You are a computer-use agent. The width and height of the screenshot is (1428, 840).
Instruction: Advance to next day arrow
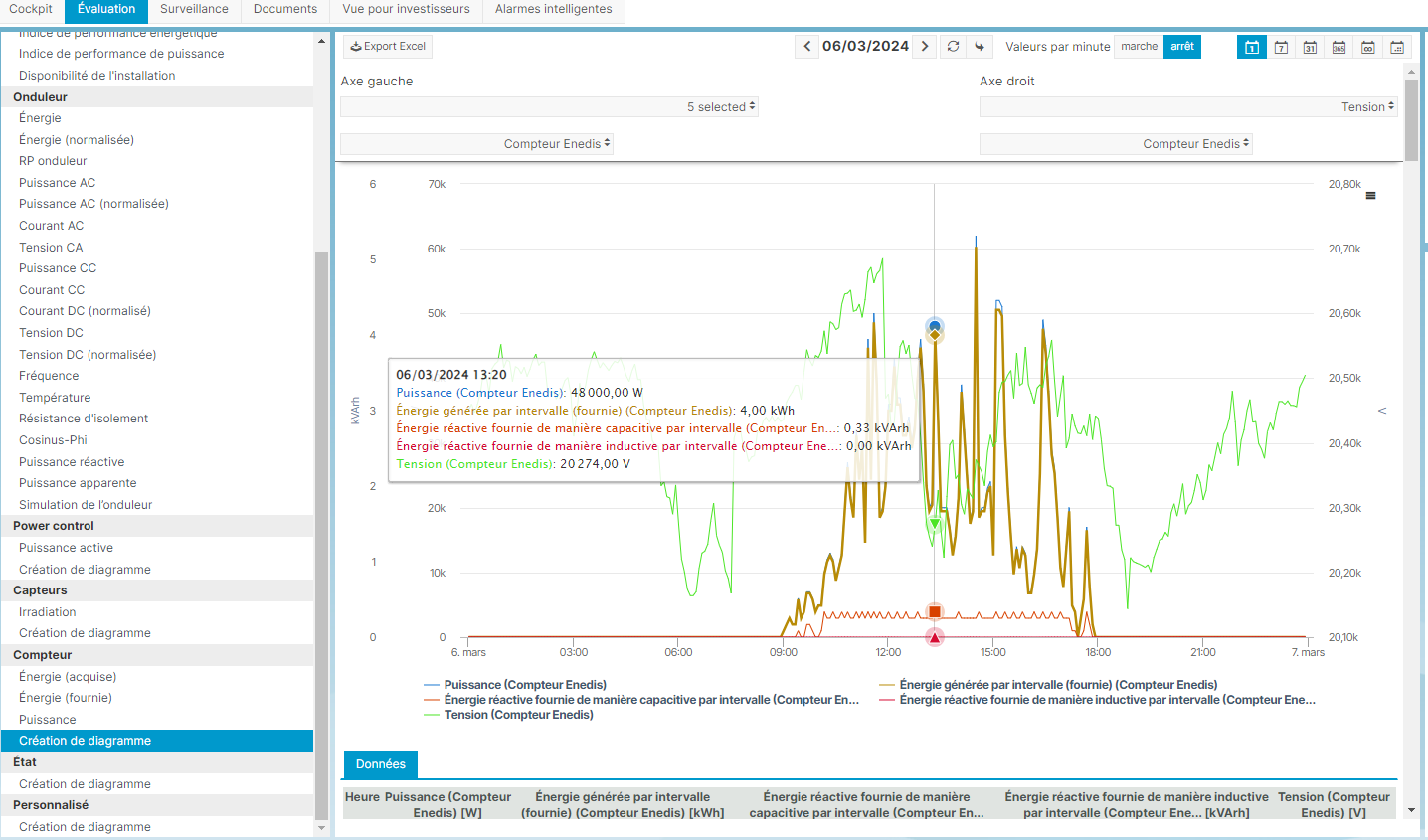[925, 47]
